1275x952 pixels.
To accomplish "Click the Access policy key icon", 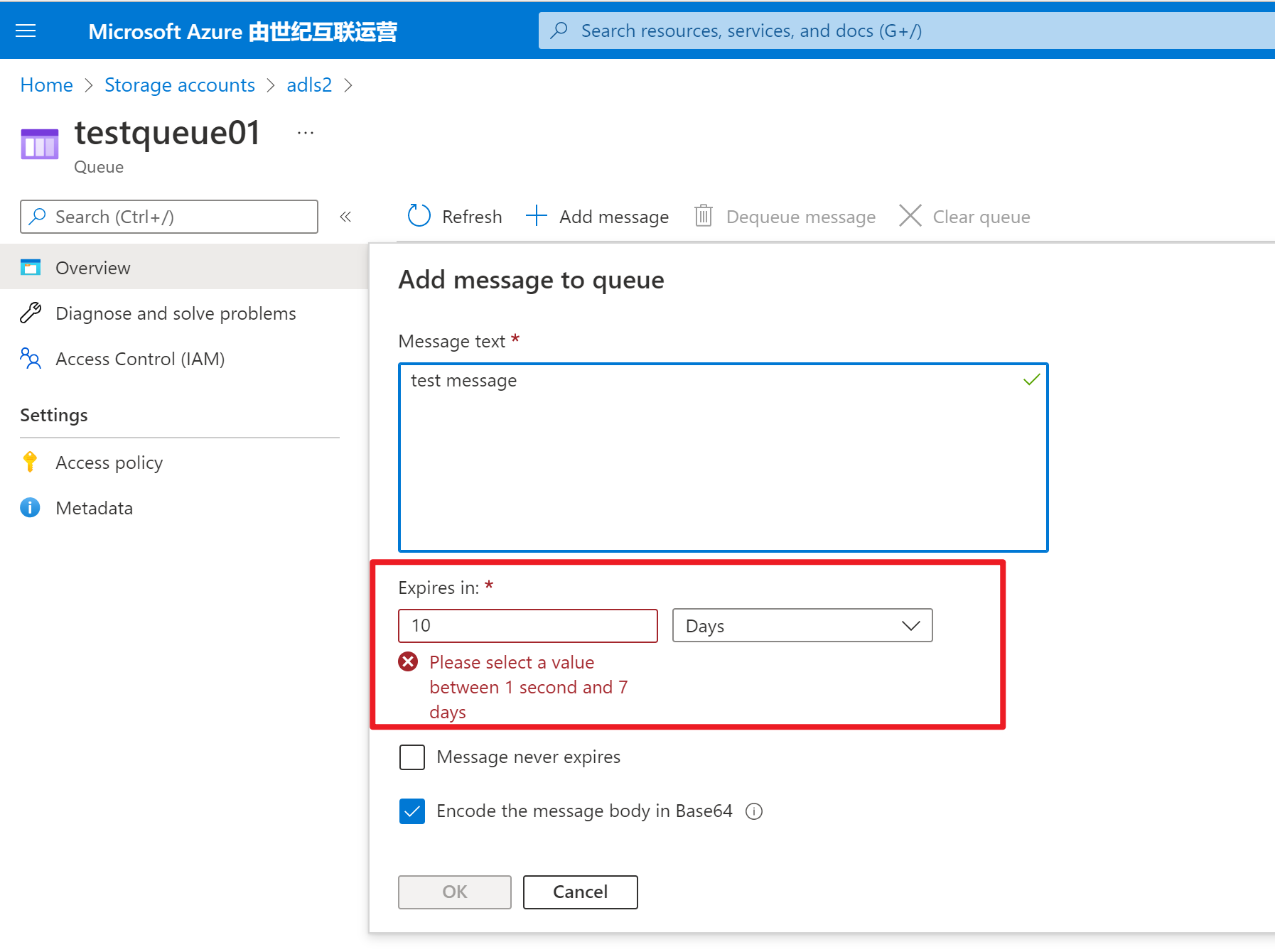I will click(30, 463).
